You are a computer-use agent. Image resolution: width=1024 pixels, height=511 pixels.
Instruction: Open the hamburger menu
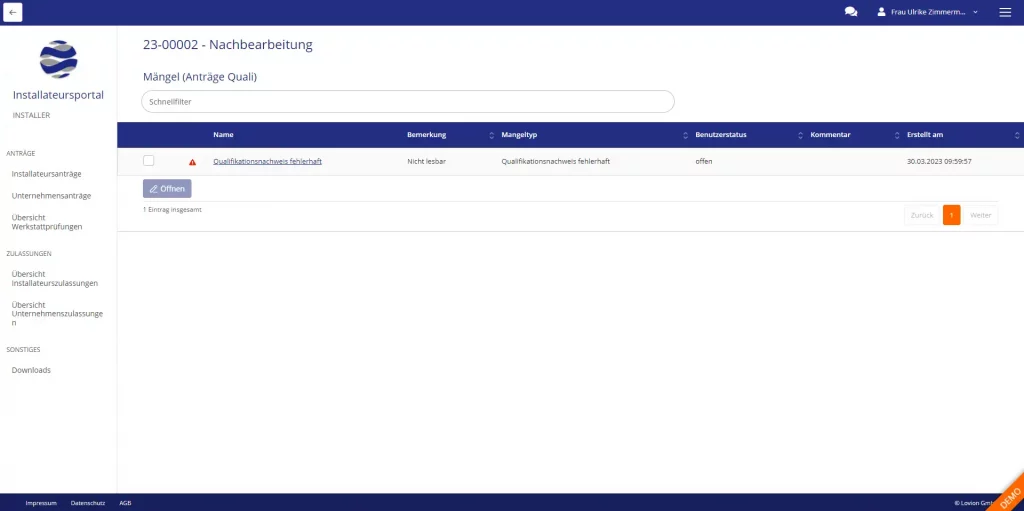point(1005,12)
